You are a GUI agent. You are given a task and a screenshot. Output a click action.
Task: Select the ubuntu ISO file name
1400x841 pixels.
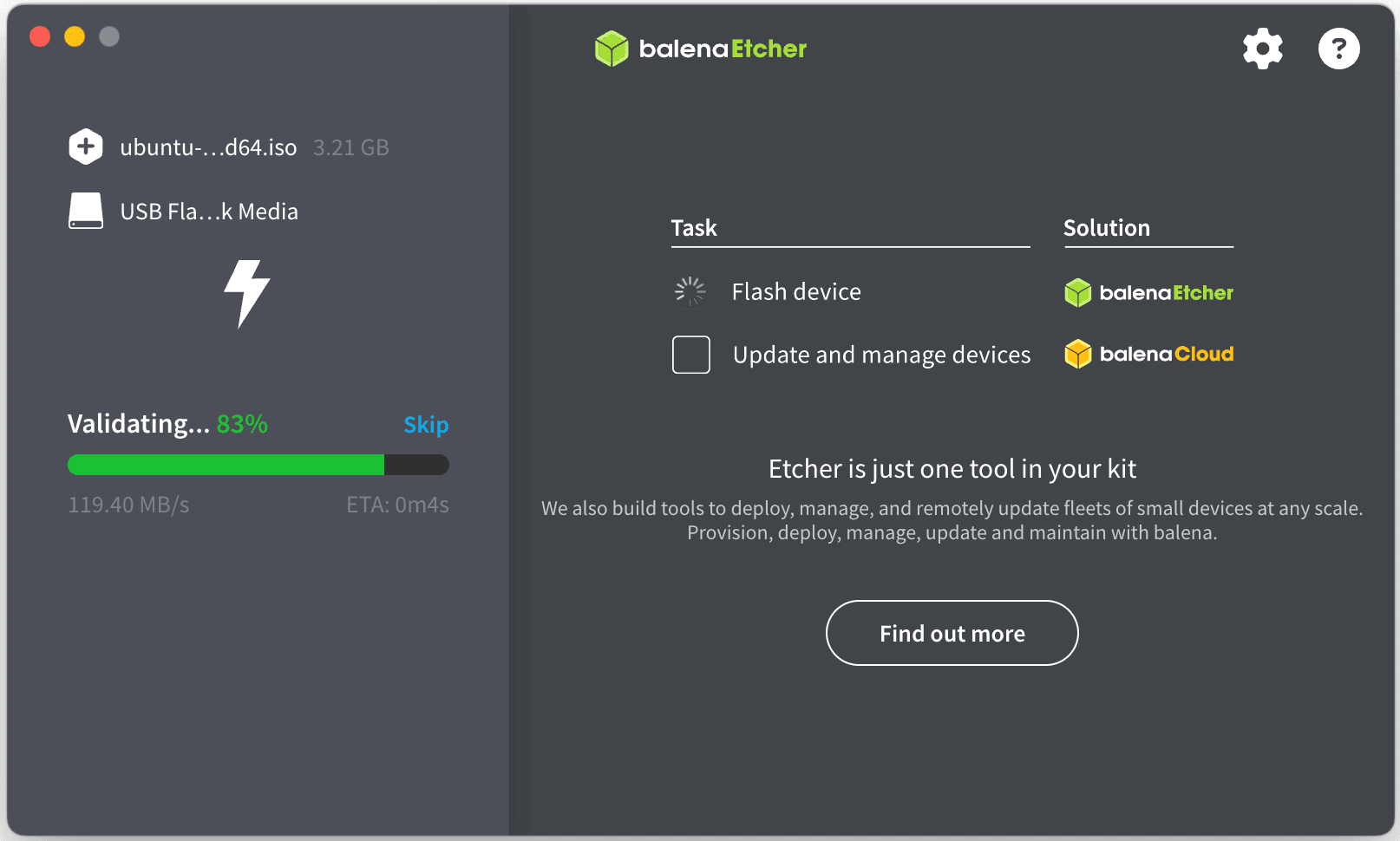[208, 147]
